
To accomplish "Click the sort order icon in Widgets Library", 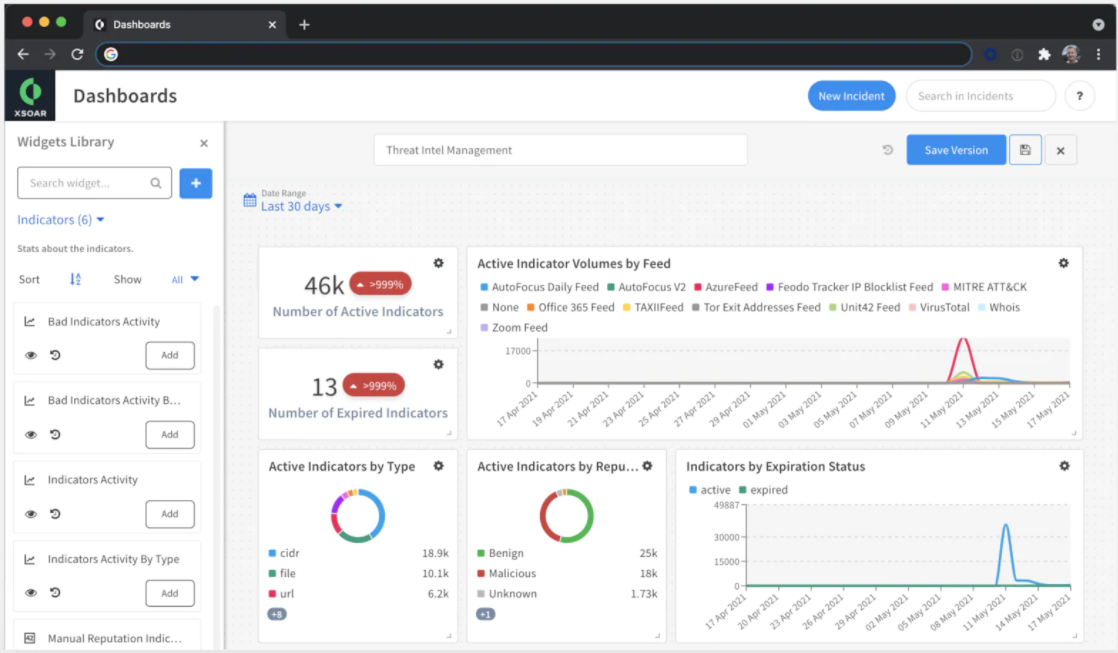I will tap(75, 279).
